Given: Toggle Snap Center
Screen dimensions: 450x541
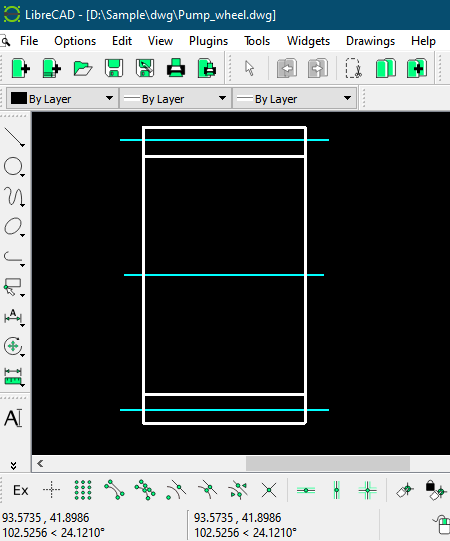Looking at the screenshot, I should click(176, 490).
